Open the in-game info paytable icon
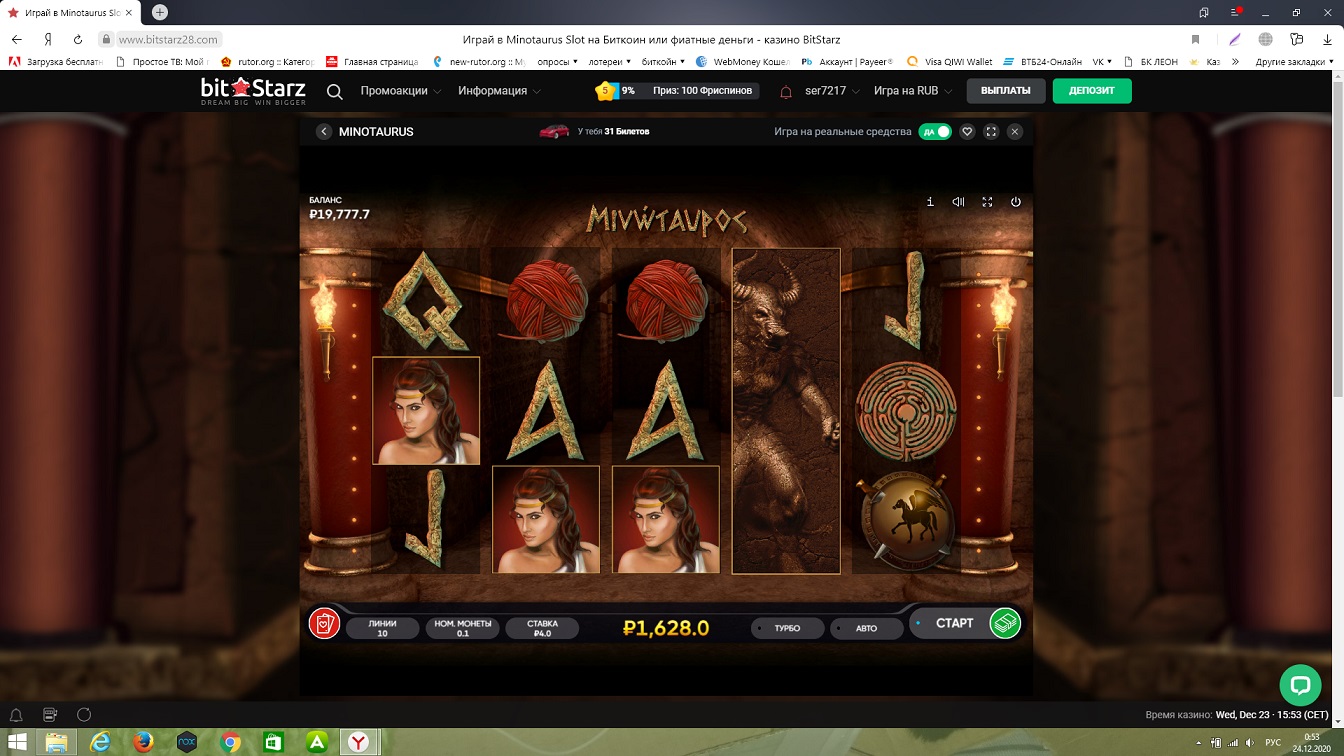The width and height of the screenshot is (1344, 756). 930,202
